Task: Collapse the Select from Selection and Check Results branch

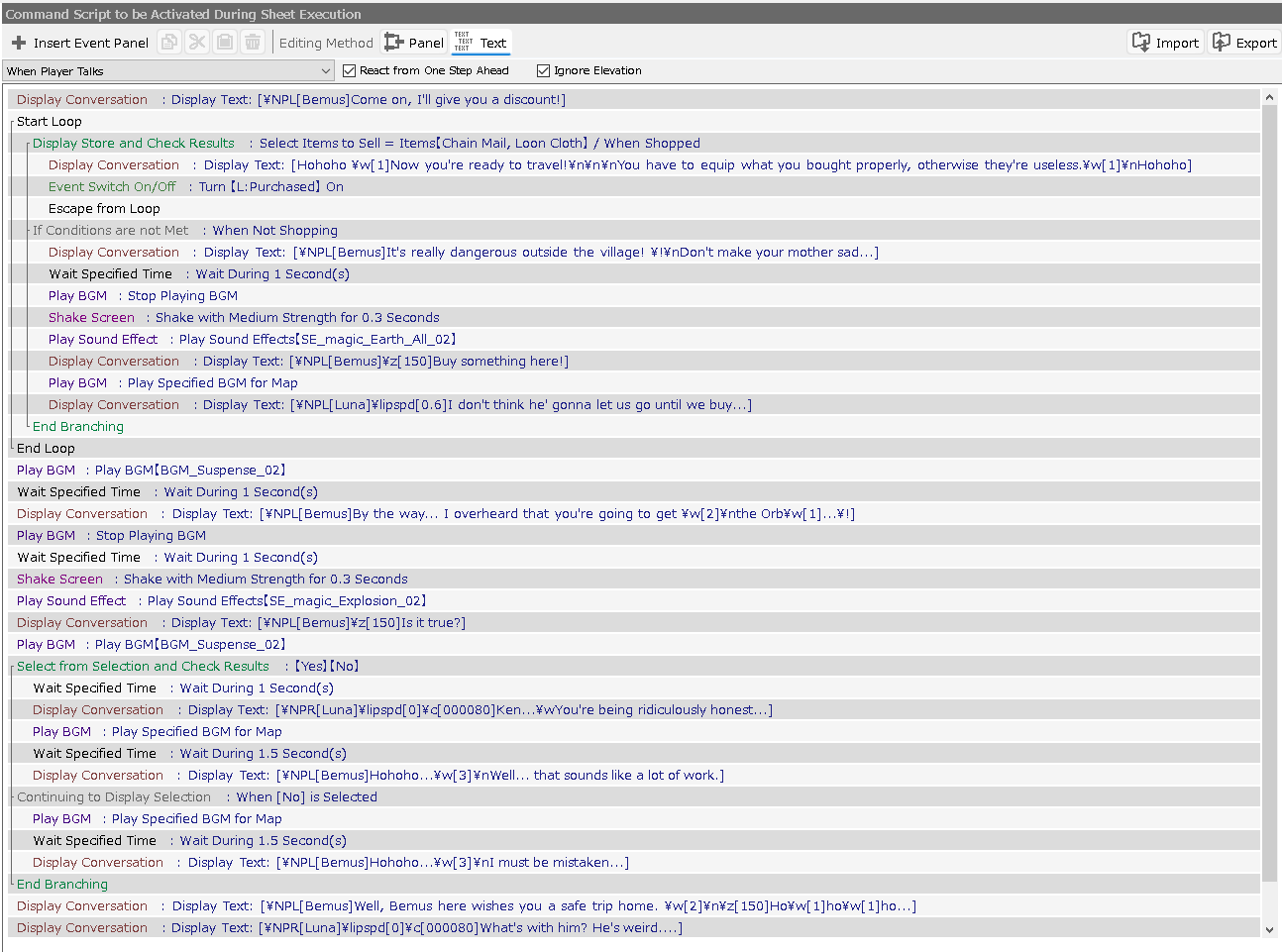Action: coord(12,667)
